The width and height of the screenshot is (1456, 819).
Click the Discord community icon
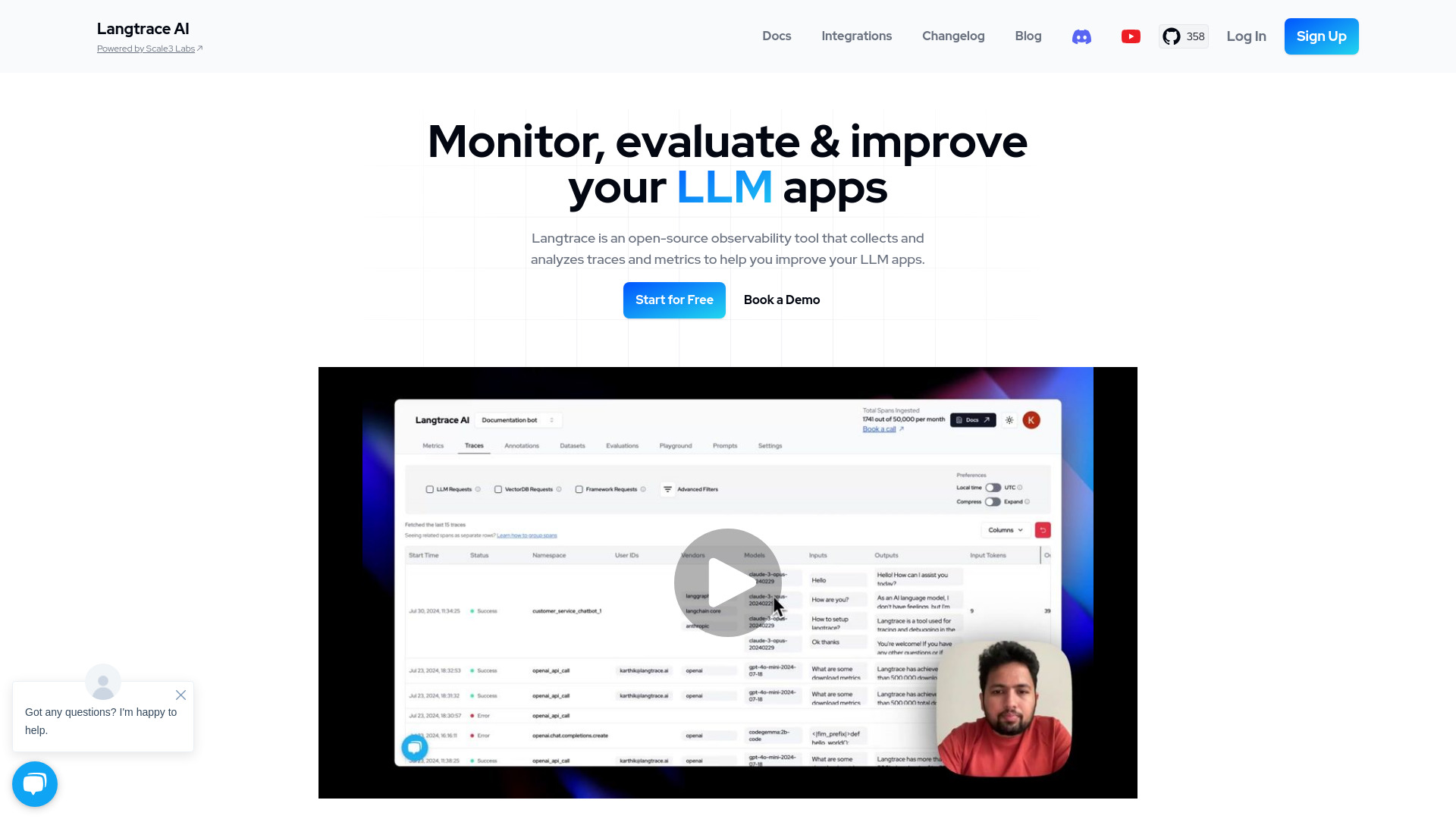point(1082,36)
